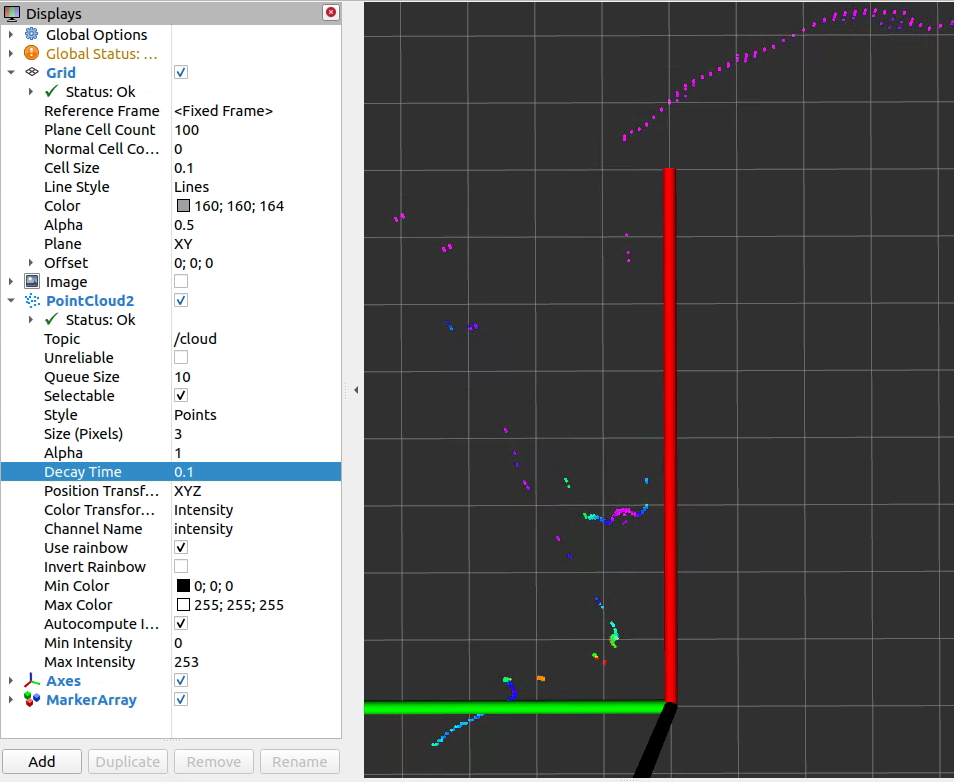954x782 pixels.
Task: Enable the Image display checkbox
Action: point(181,282)
